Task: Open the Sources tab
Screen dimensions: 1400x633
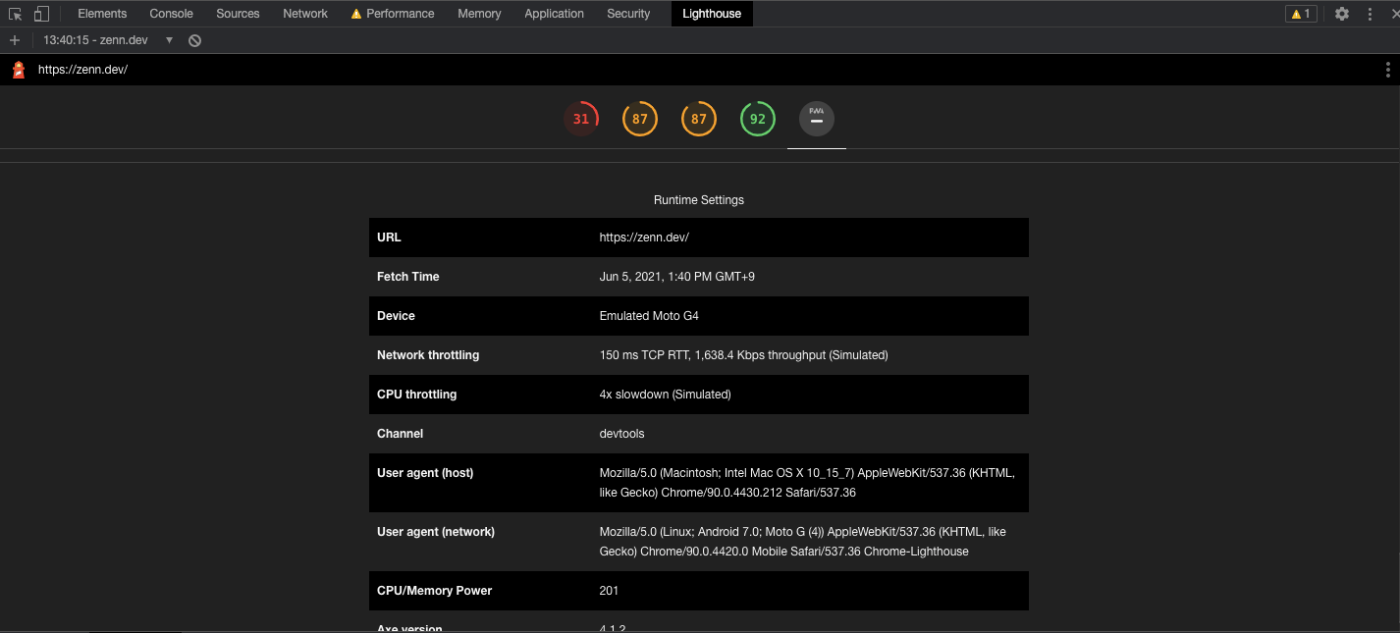Action: (238, 14)
